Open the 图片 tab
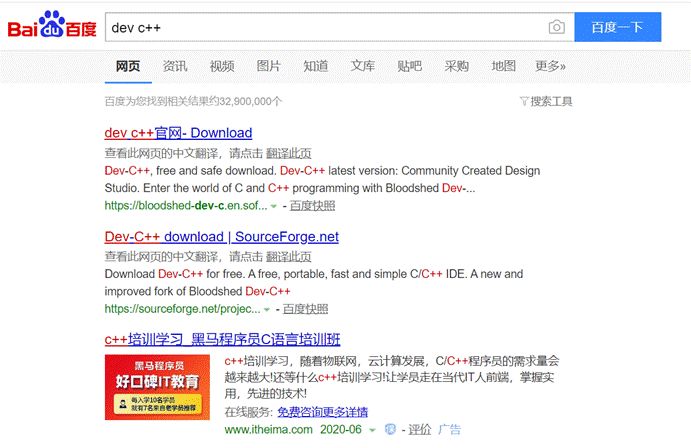691x448 pixels. (269, 67)
